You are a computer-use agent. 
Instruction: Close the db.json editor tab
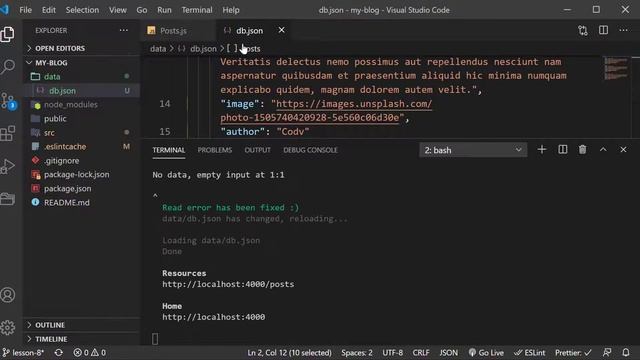(281, 30)
